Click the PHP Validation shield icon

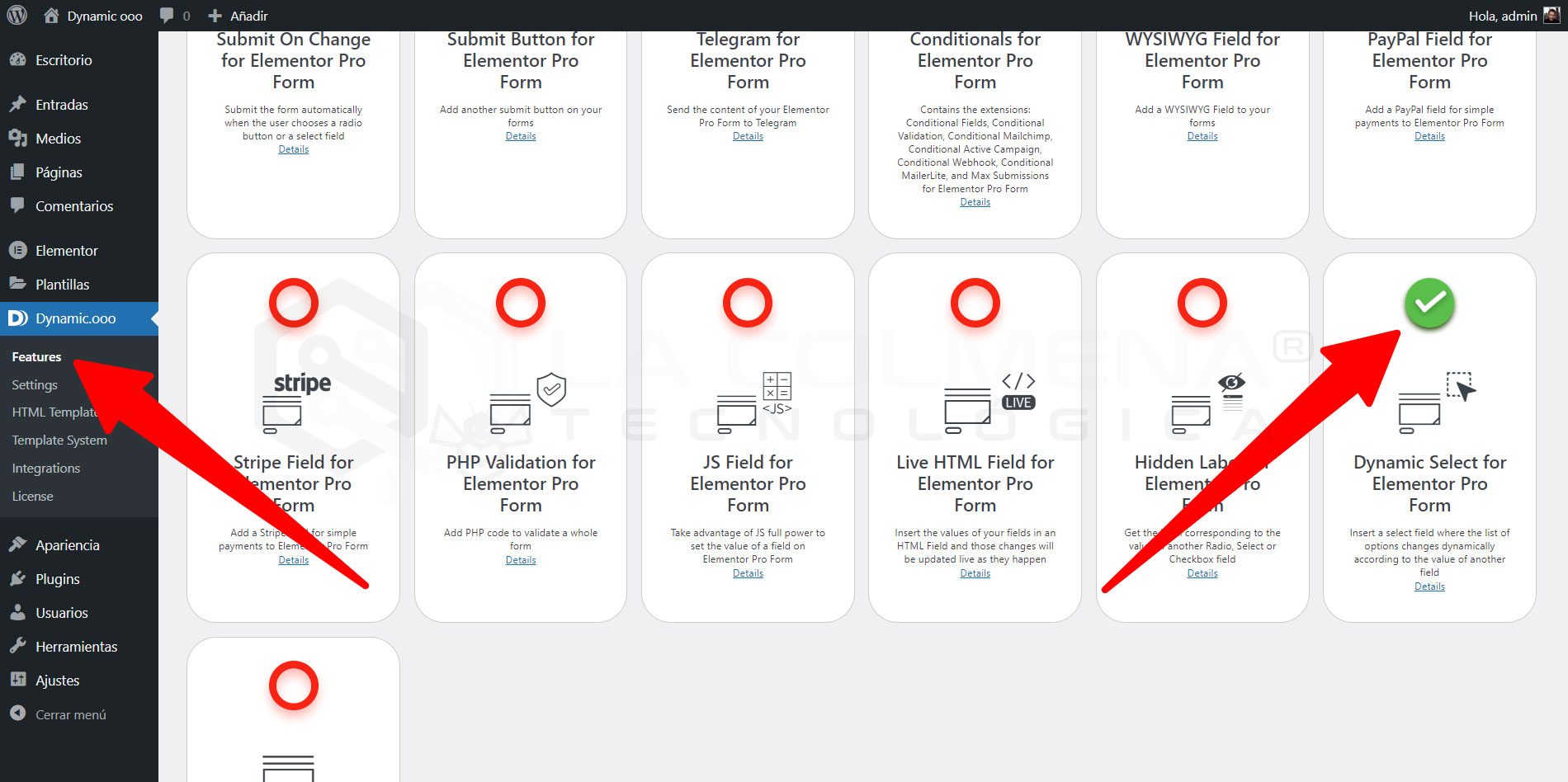click(x=550, y=389)
